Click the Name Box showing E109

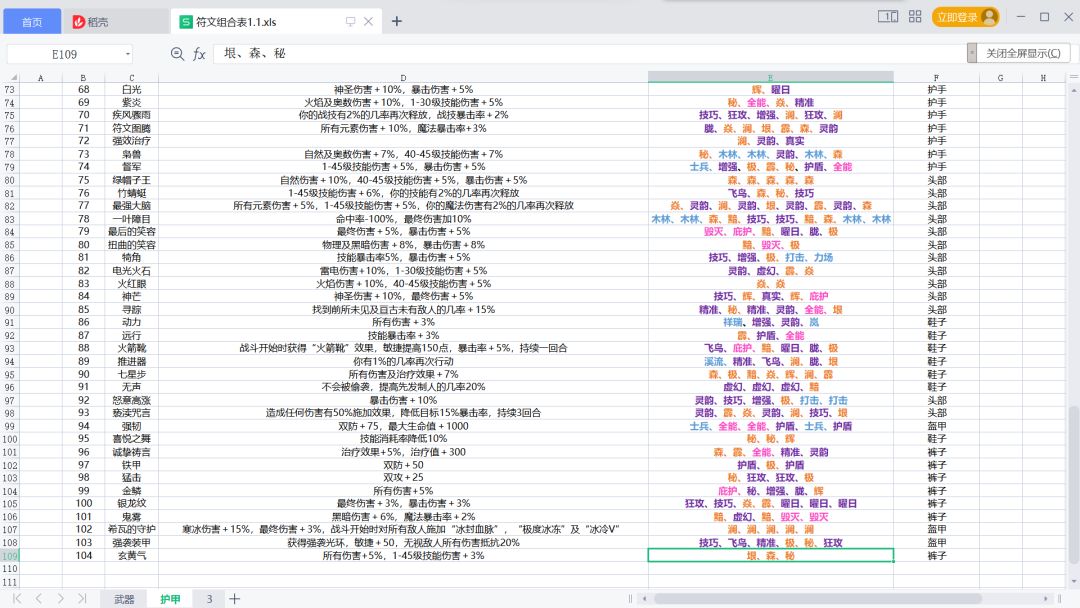point(64,54)
